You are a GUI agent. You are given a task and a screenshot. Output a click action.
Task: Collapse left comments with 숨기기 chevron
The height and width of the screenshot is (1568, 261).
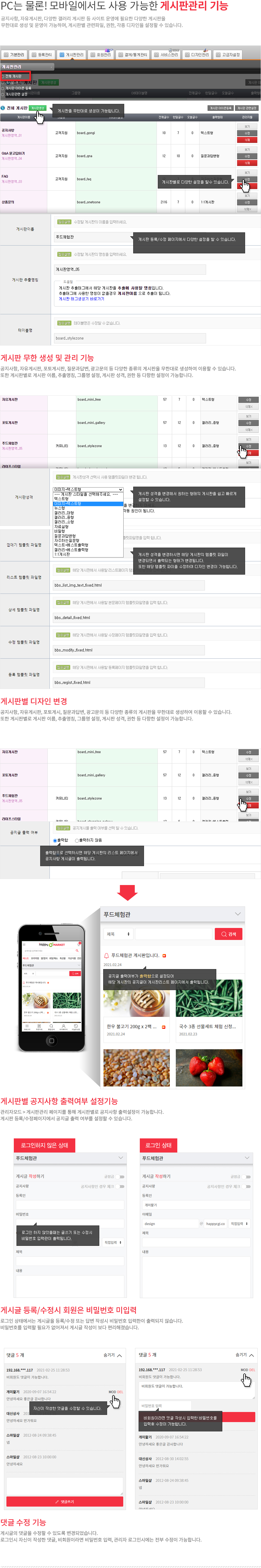[119, 1355]
